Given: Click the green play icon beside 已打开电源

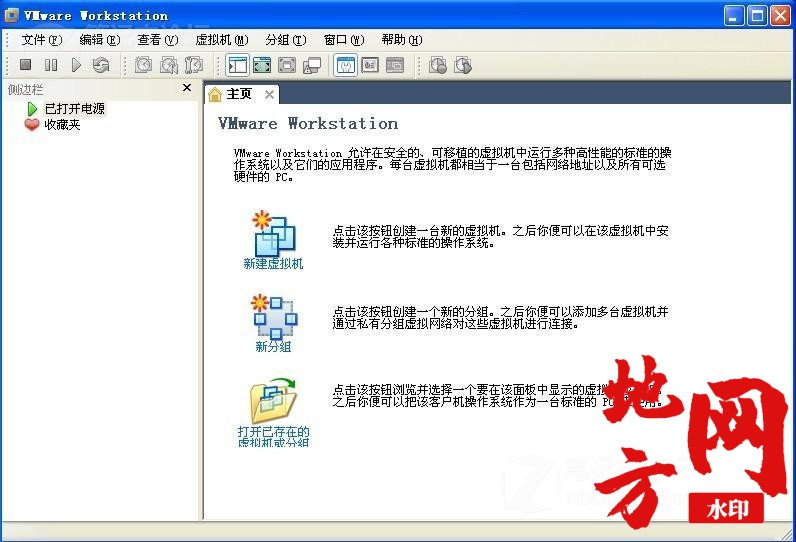Looking at the screenshot, I should pos(32,109).
